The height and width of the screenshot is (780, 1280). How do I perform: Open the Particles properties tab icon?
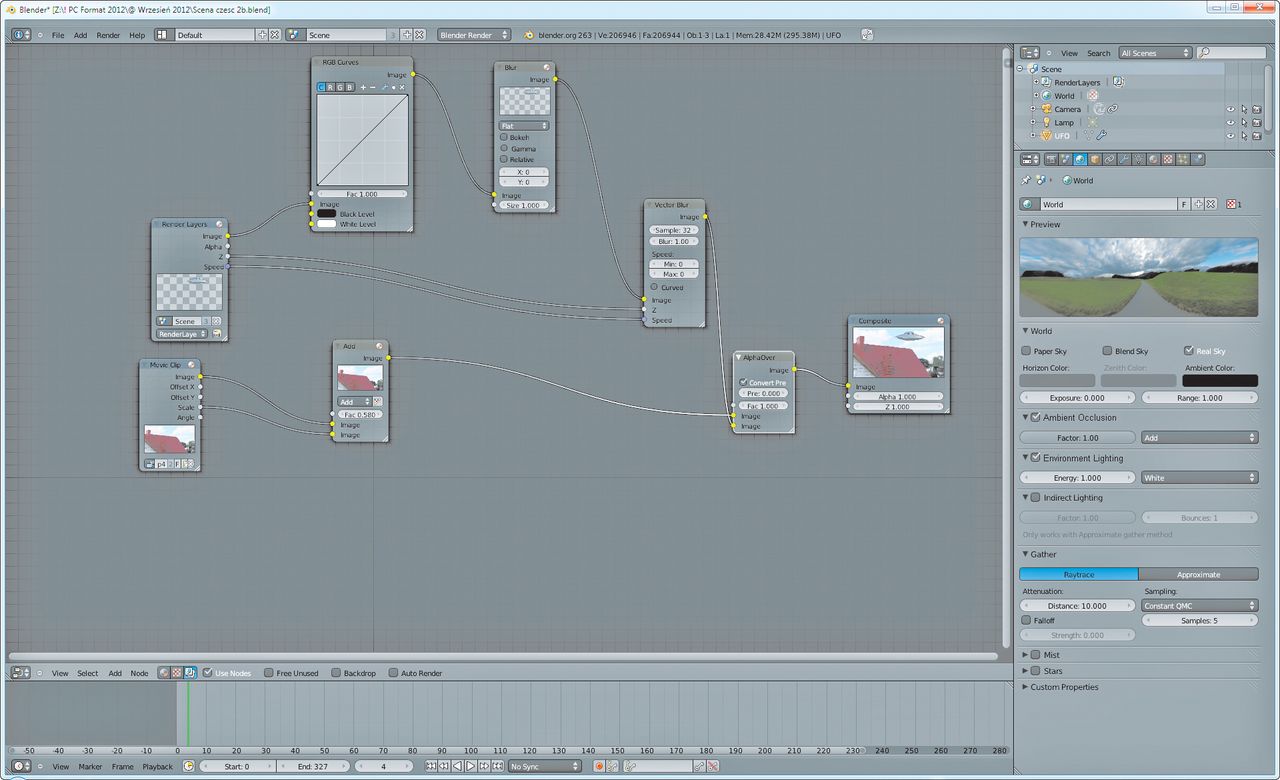click(x=1182, y=159)
